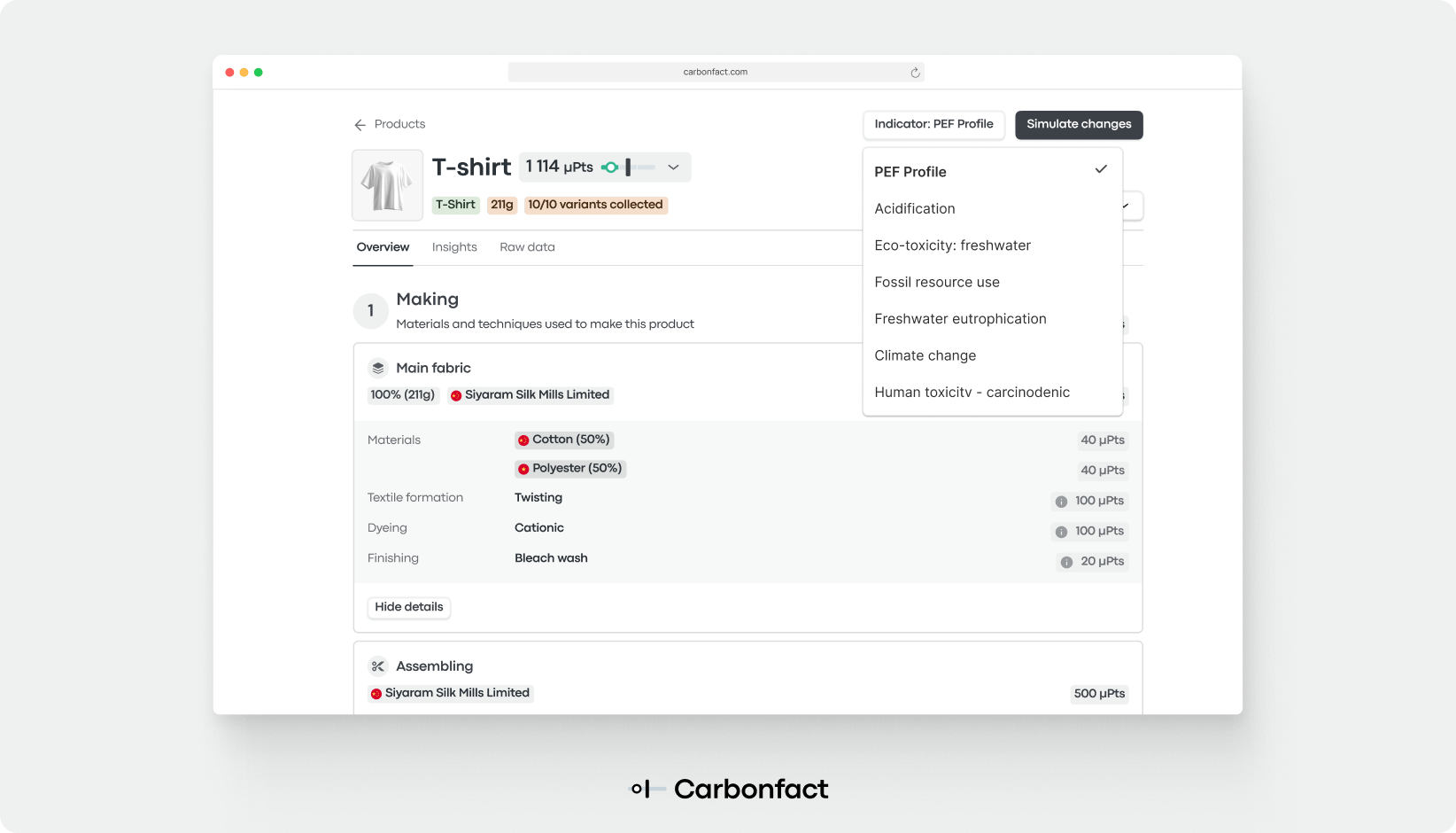Click the step number 1 circle
The width and height of the screenshot is (1456, 833).
(371, 311)
